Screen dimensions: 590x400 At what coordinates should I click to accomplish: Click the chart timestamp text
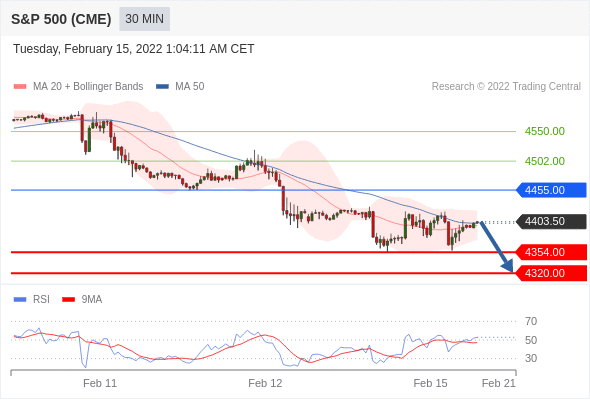134,49
